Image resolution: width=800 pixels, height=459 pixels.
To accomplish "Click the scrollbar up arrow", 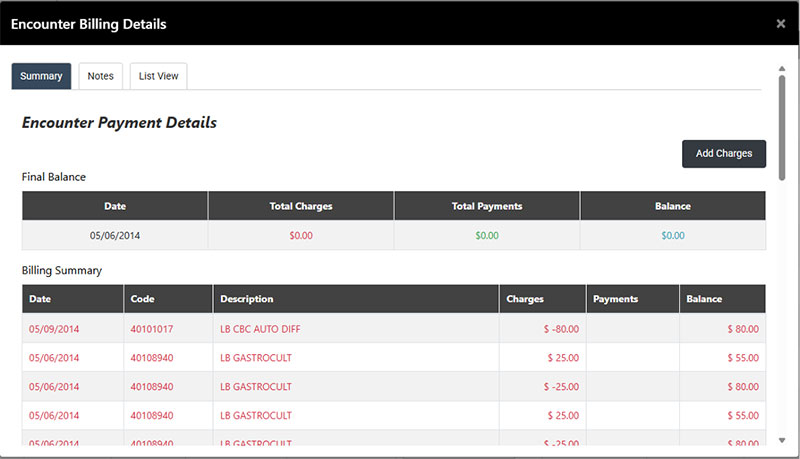I will pyautogui.click(x=781, y=69).
